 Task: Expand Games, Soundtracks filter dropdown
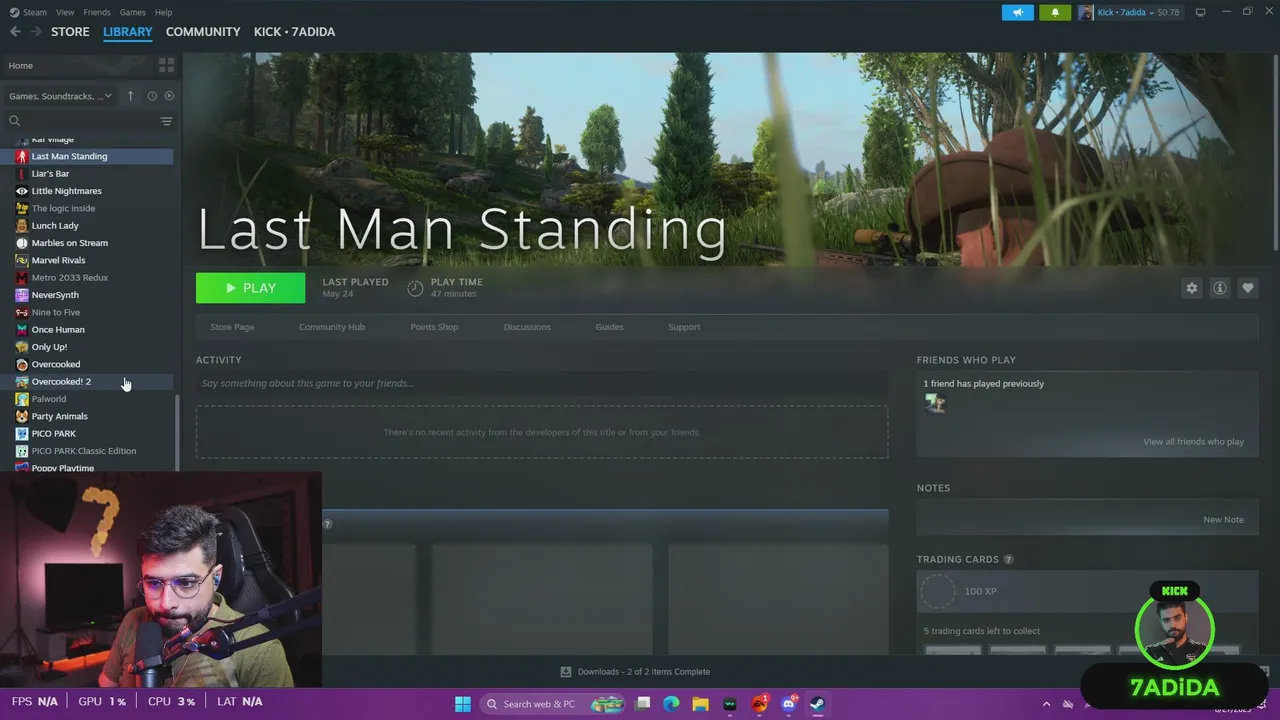[x=60, y=96]
